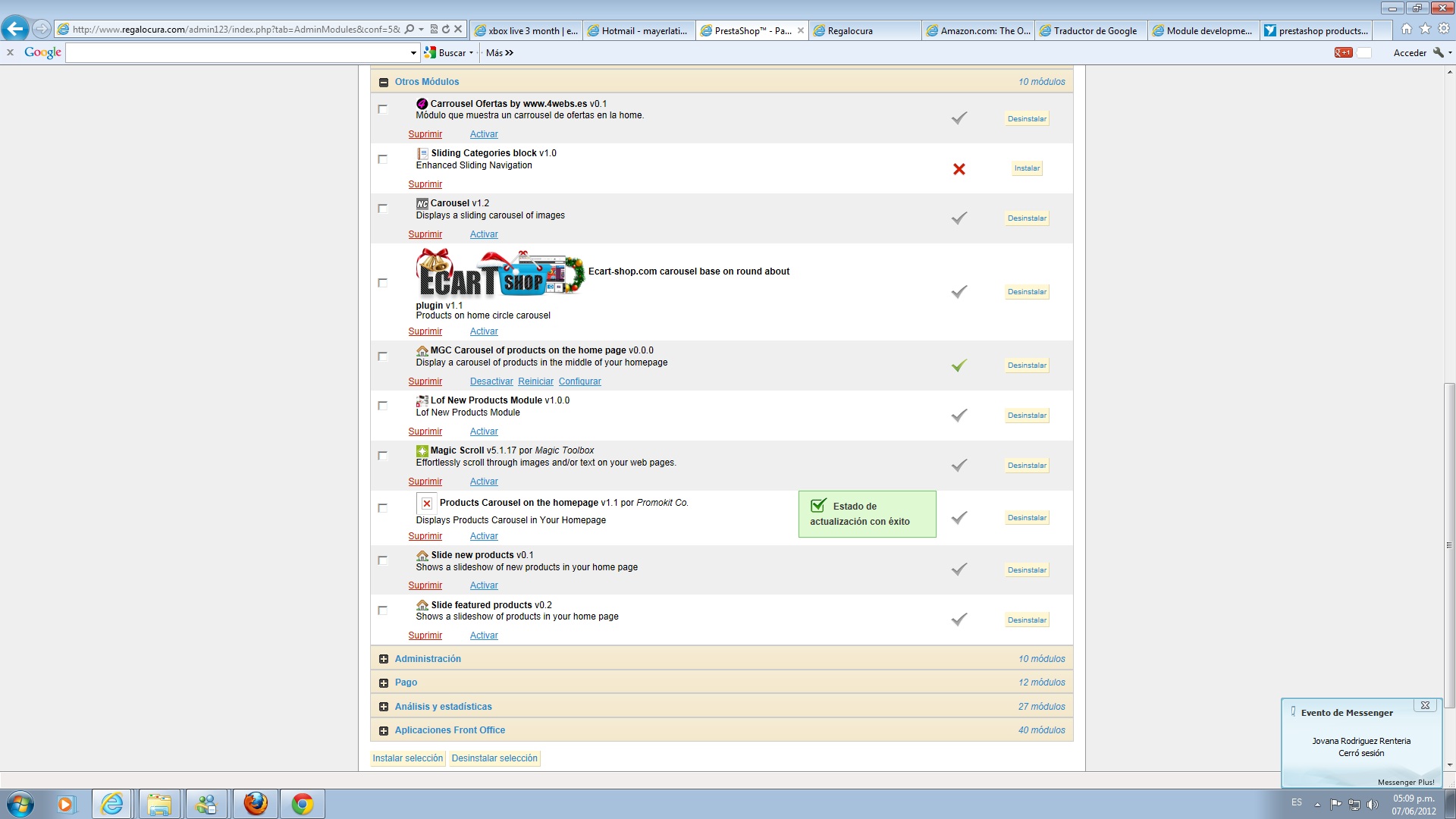Tick the Lof New Products Module checkbox

pos(383,406)
